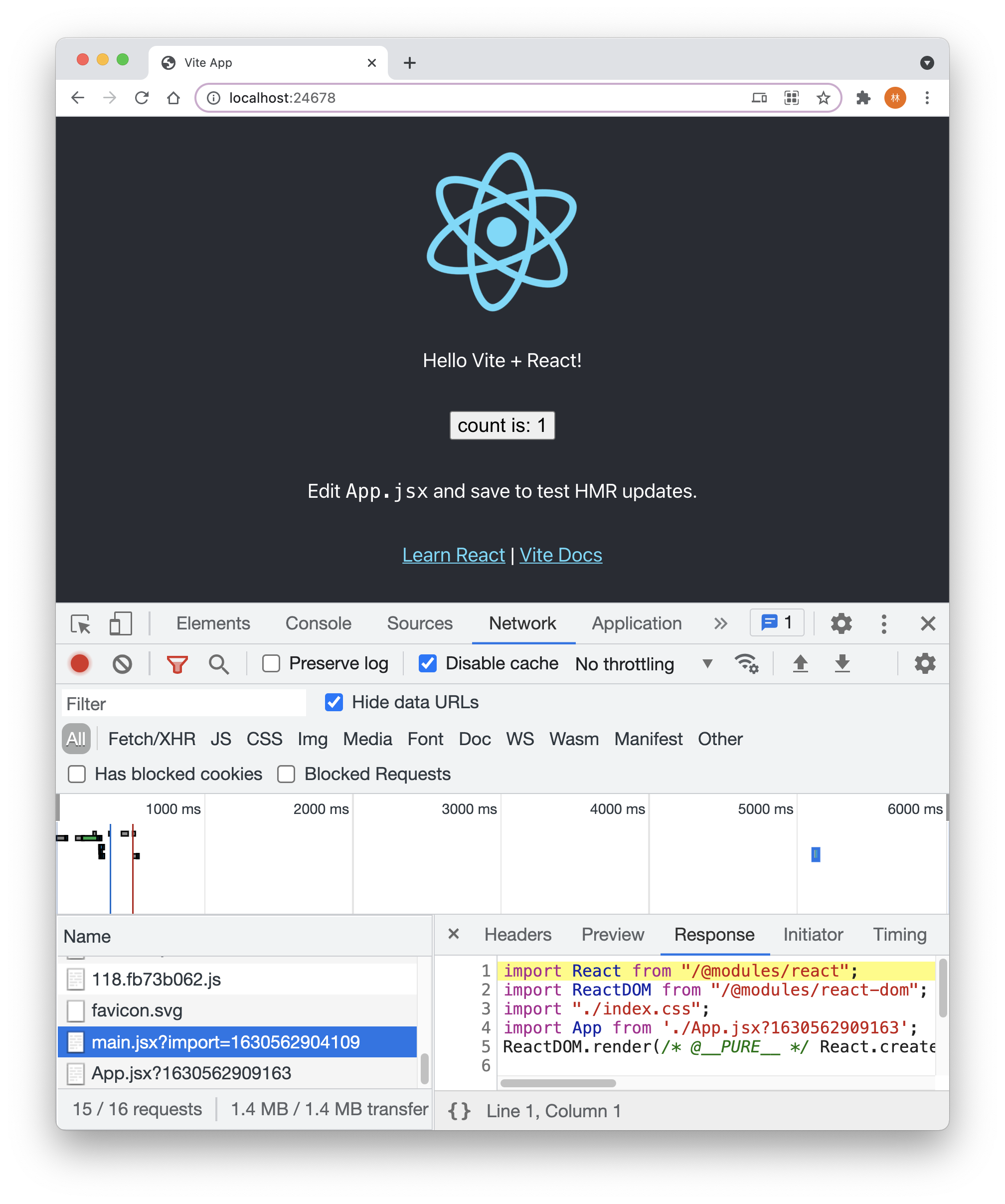The width and height of the screenshot is (1005, 1204).
Task: Close the DevTools panel
Action: 928,624
